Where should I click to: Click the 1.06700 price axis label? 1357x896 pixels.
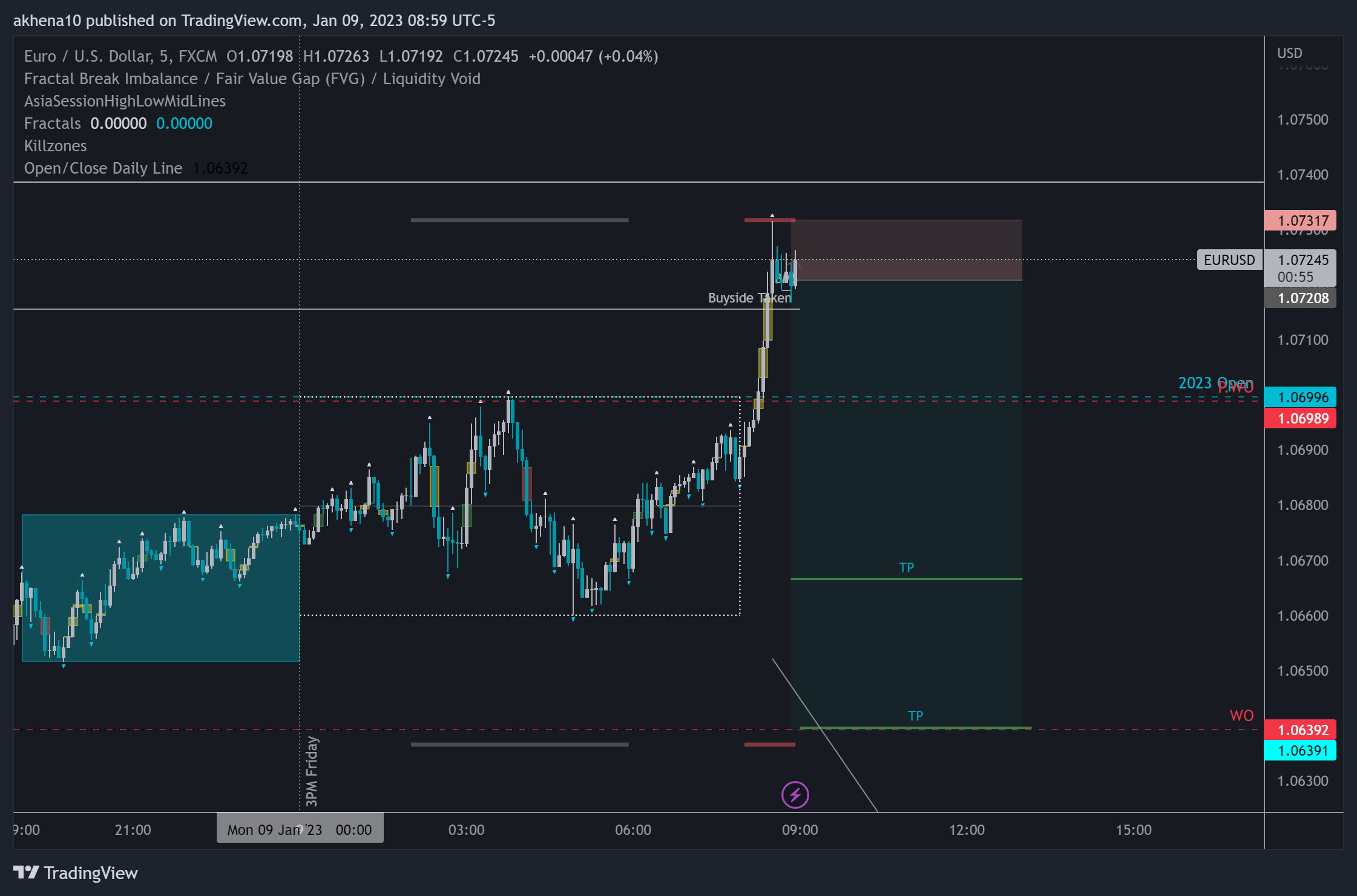1303,561
